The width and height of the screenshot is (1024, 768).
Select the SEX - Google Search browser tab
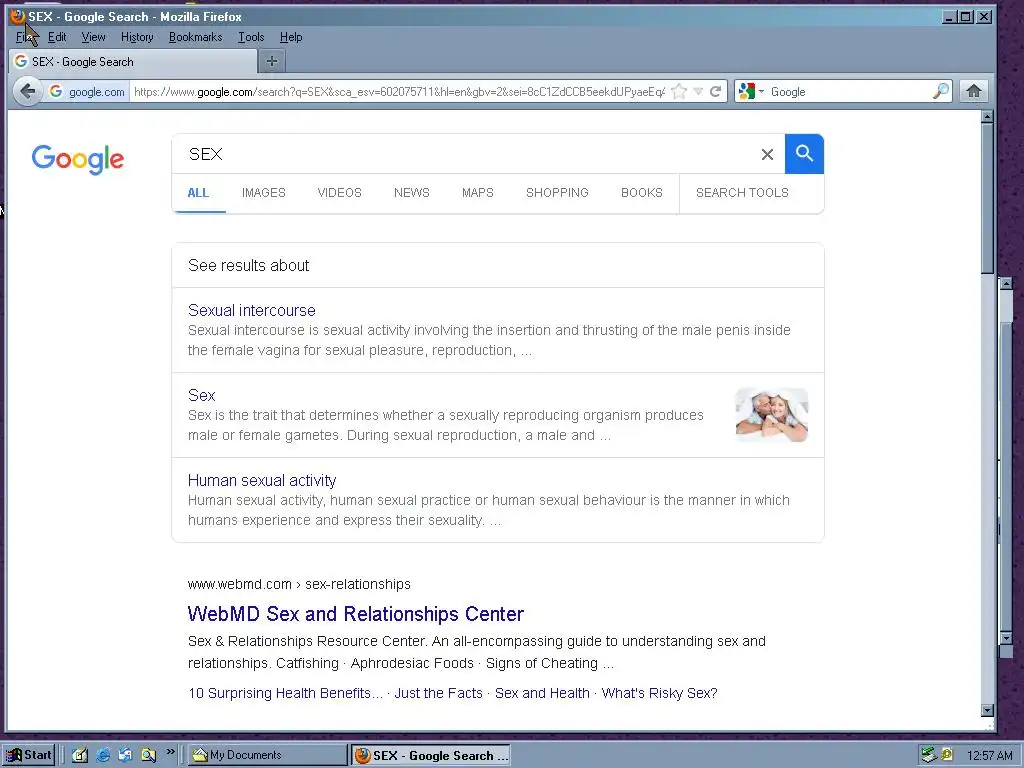pyautogui.click(x=133, y=61)
